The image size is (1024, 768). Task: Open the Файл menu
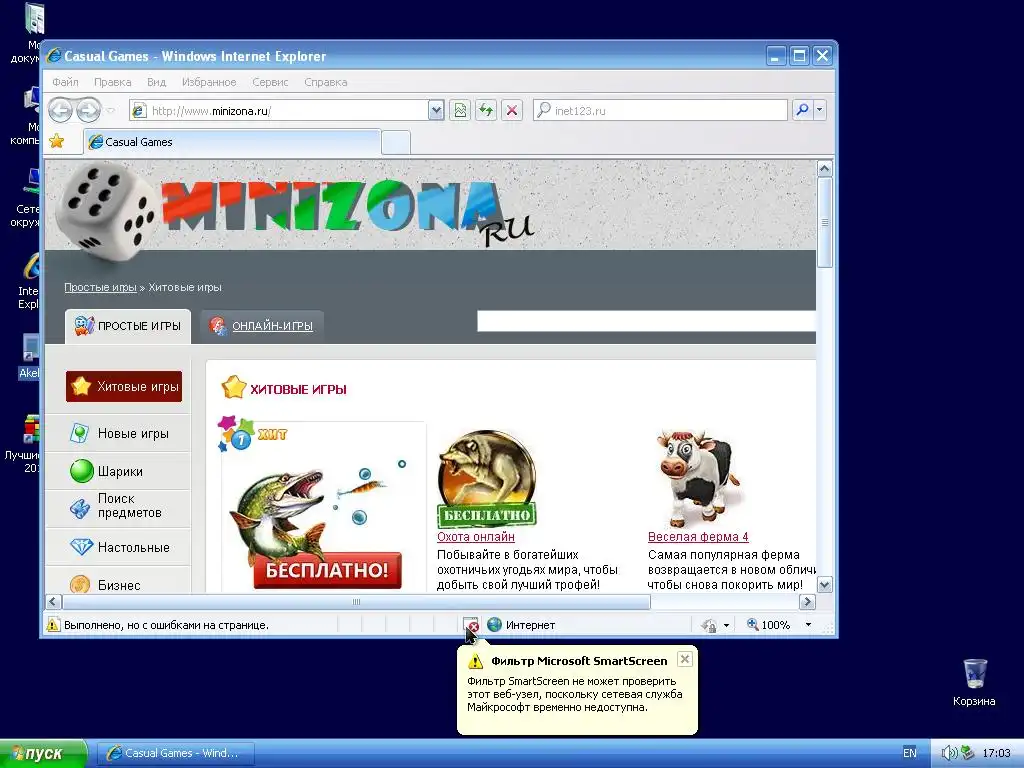pyautogui.click(x=65, y=82)
